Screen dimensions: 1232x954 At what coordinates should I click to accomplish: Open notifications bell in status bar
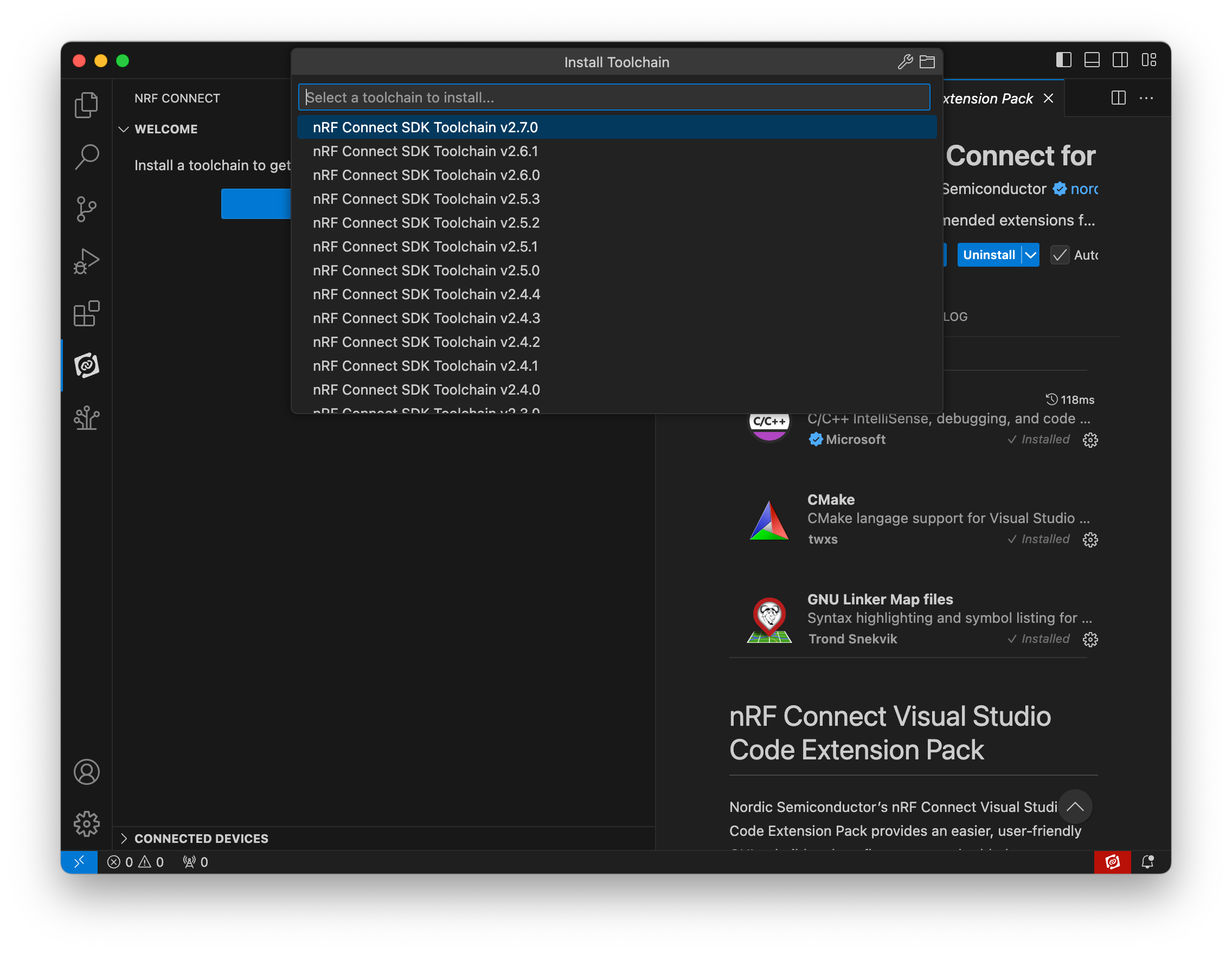click(1147, 861)
